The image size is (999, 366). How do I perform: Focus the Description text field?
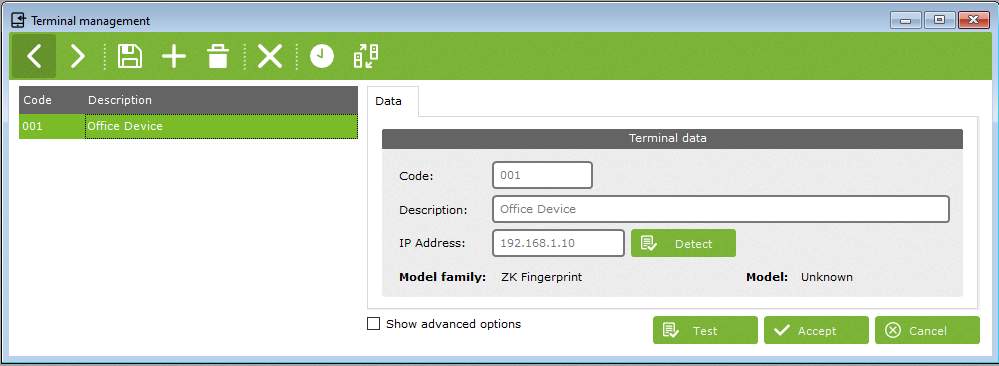[721, 209]
